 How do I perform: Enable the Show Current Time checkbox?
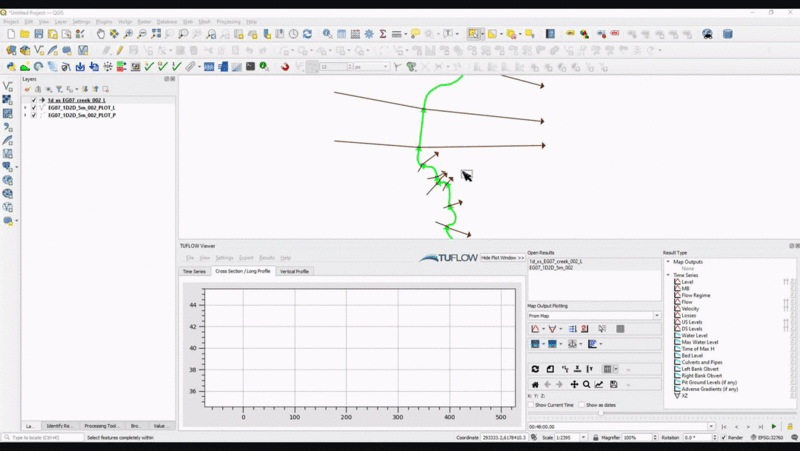coord(531,405)
